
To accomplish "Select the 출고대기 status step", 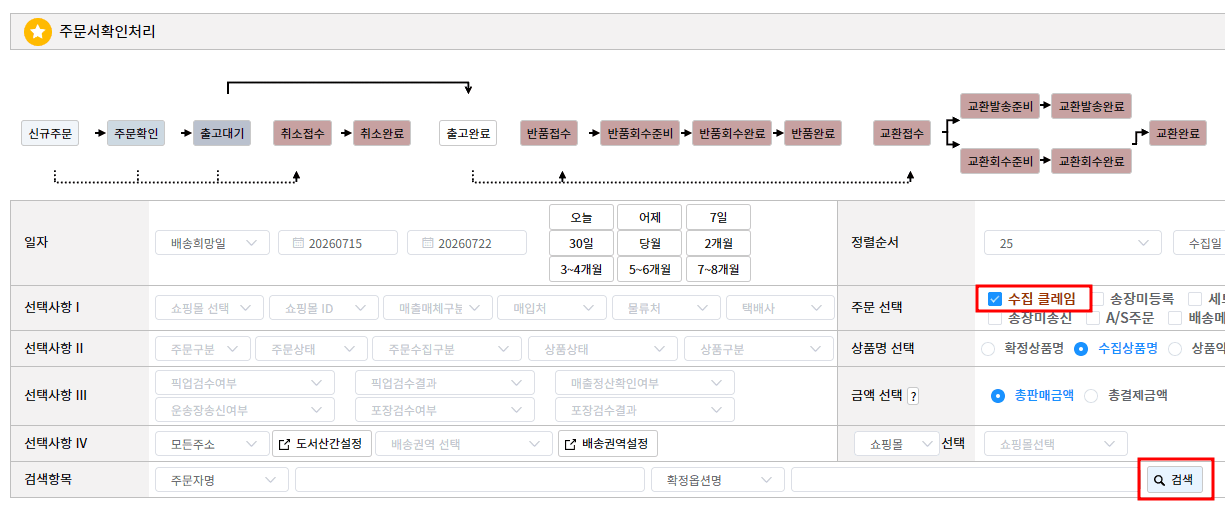I will (x=222, y=133).
